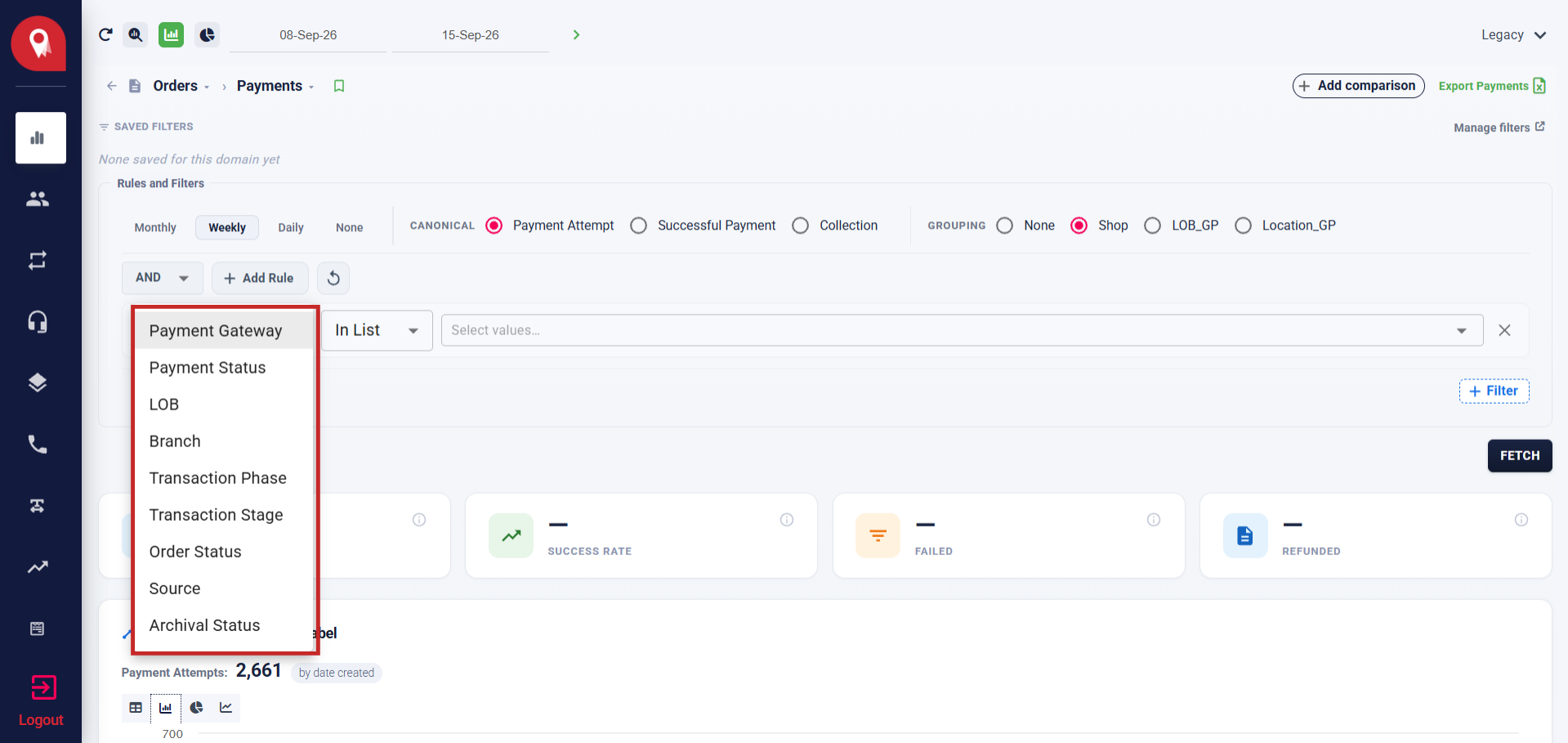
Task: Choose Payment Status from field list
Action: pyautogui.click(x=224, y=368)
